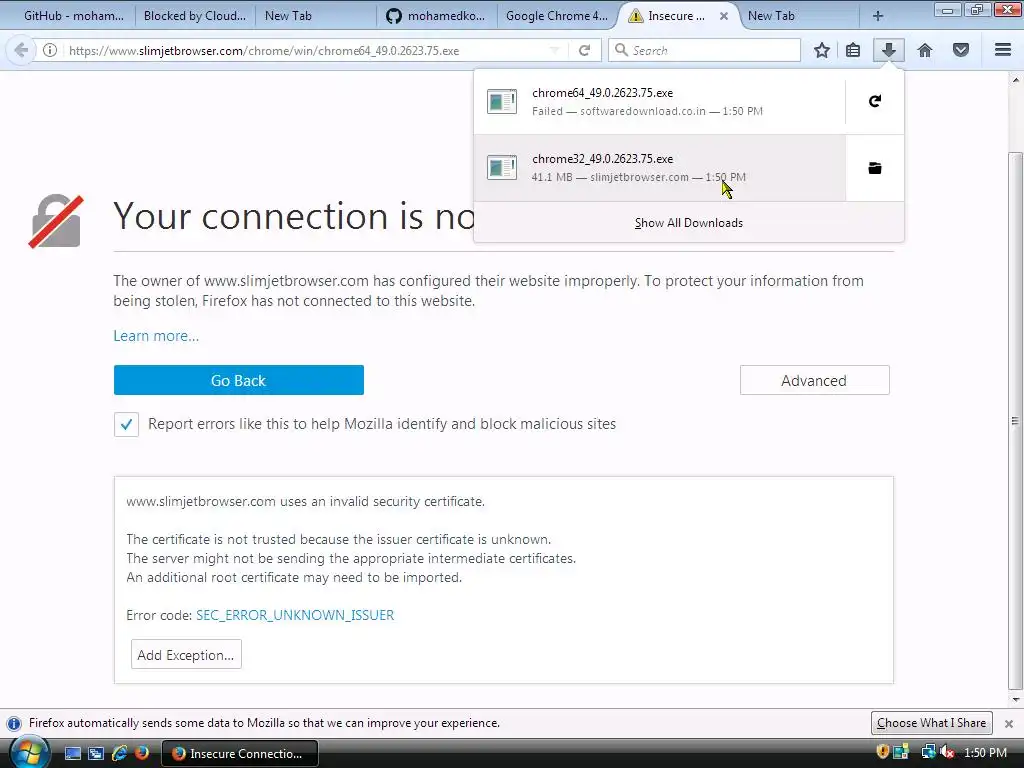Image resolution: width=1024 pixels, height=768 pixels.
Task: Reload the current page
Action: pyautogui.click(x=584, y=50)
